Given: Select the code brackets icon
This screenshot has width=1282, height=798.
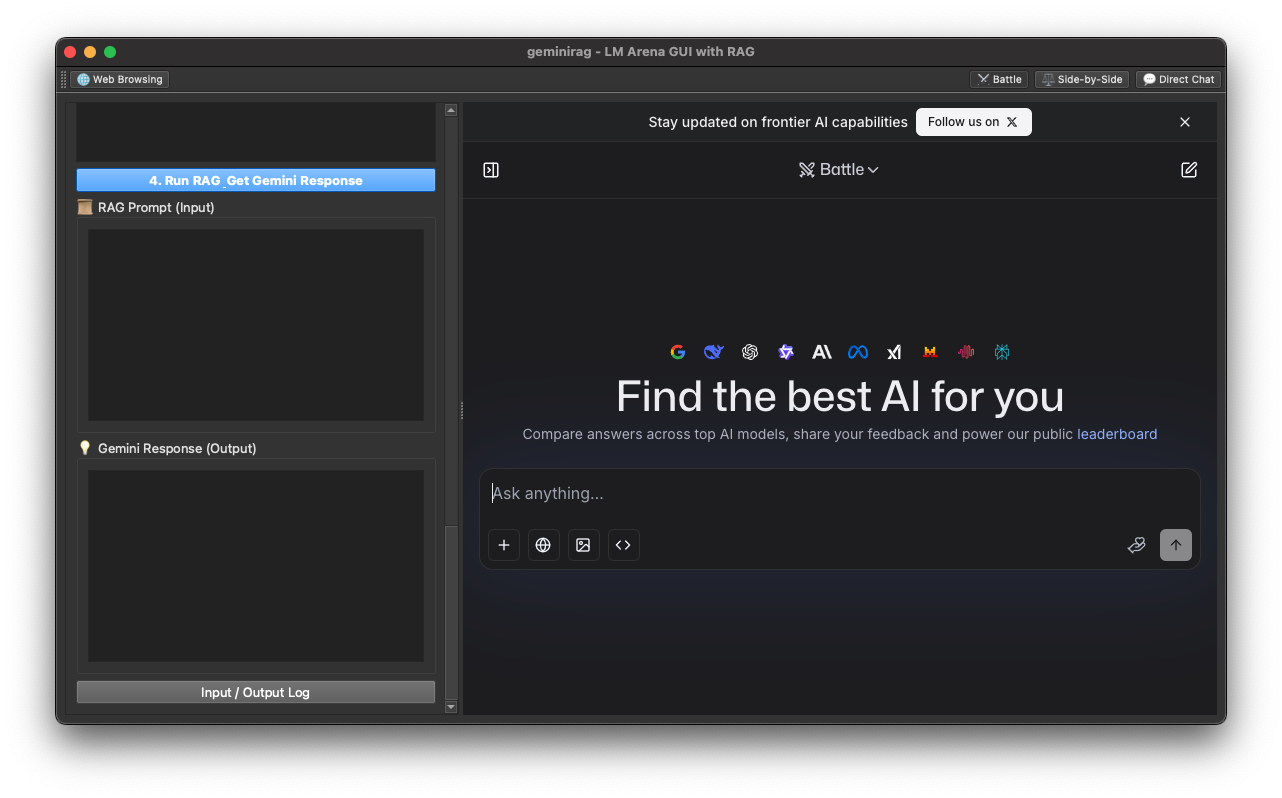Looking at the screenshot, I should [x=624, y=545].
